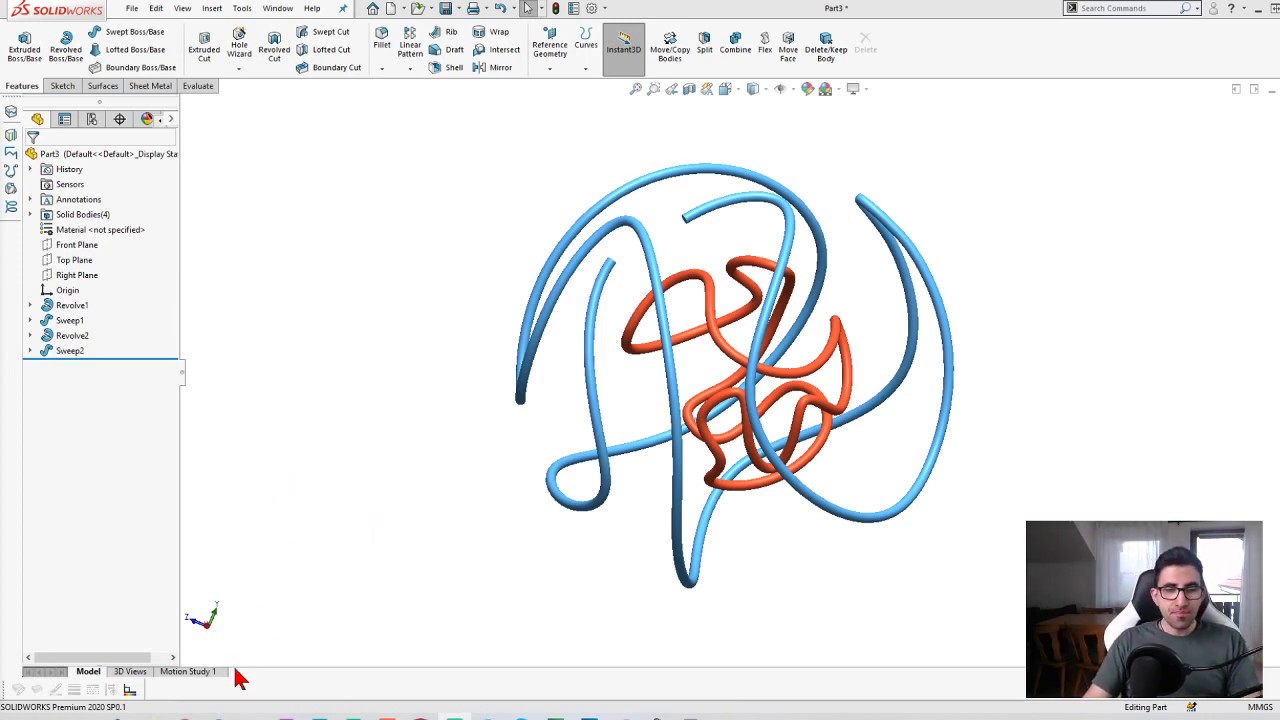Expand the Revolve2 feature node
The width and height of the screenshot is (1280, 720).
(x=30, y=336)
